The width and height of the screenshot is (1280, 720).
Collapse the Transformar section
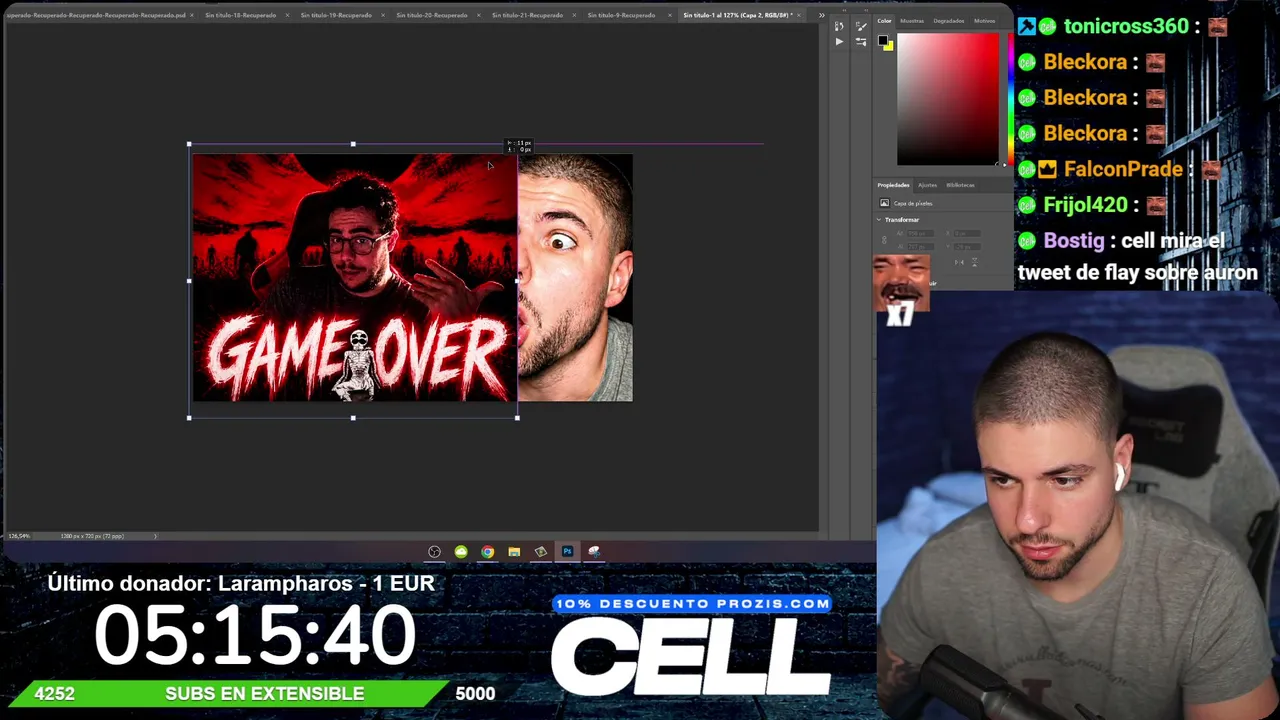(x=879, y=220)
